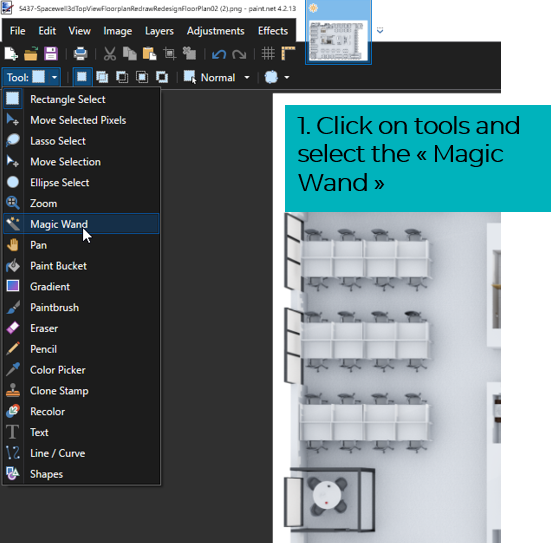Choose the Rectangle Select tool
Image resolution: width=555 pixels, height=543 pixels.
click(x=81, y=99)
